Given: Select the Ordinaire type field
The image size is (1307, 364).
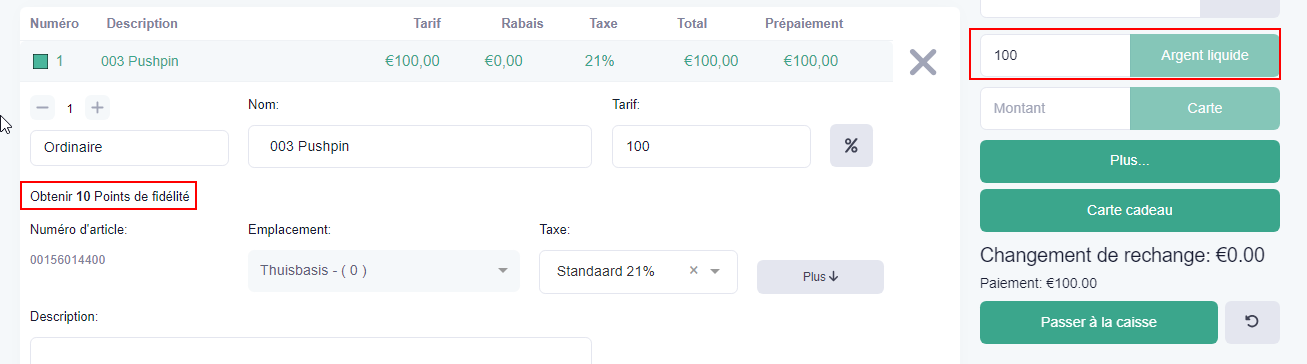Looking at the screenshot, I should [130, 146].
